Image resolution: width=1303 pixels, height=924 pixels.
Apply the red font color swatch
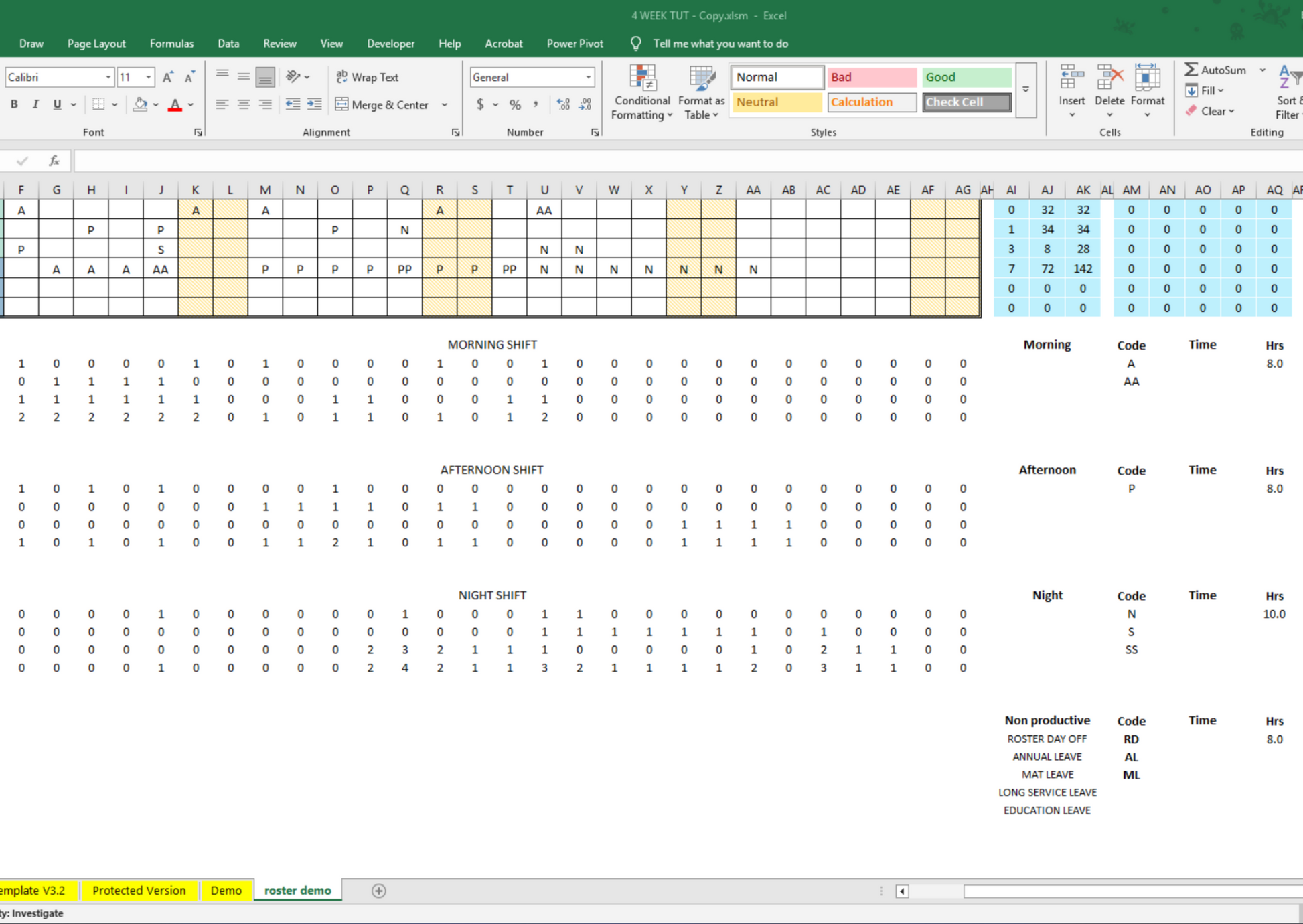coord(175,104)
